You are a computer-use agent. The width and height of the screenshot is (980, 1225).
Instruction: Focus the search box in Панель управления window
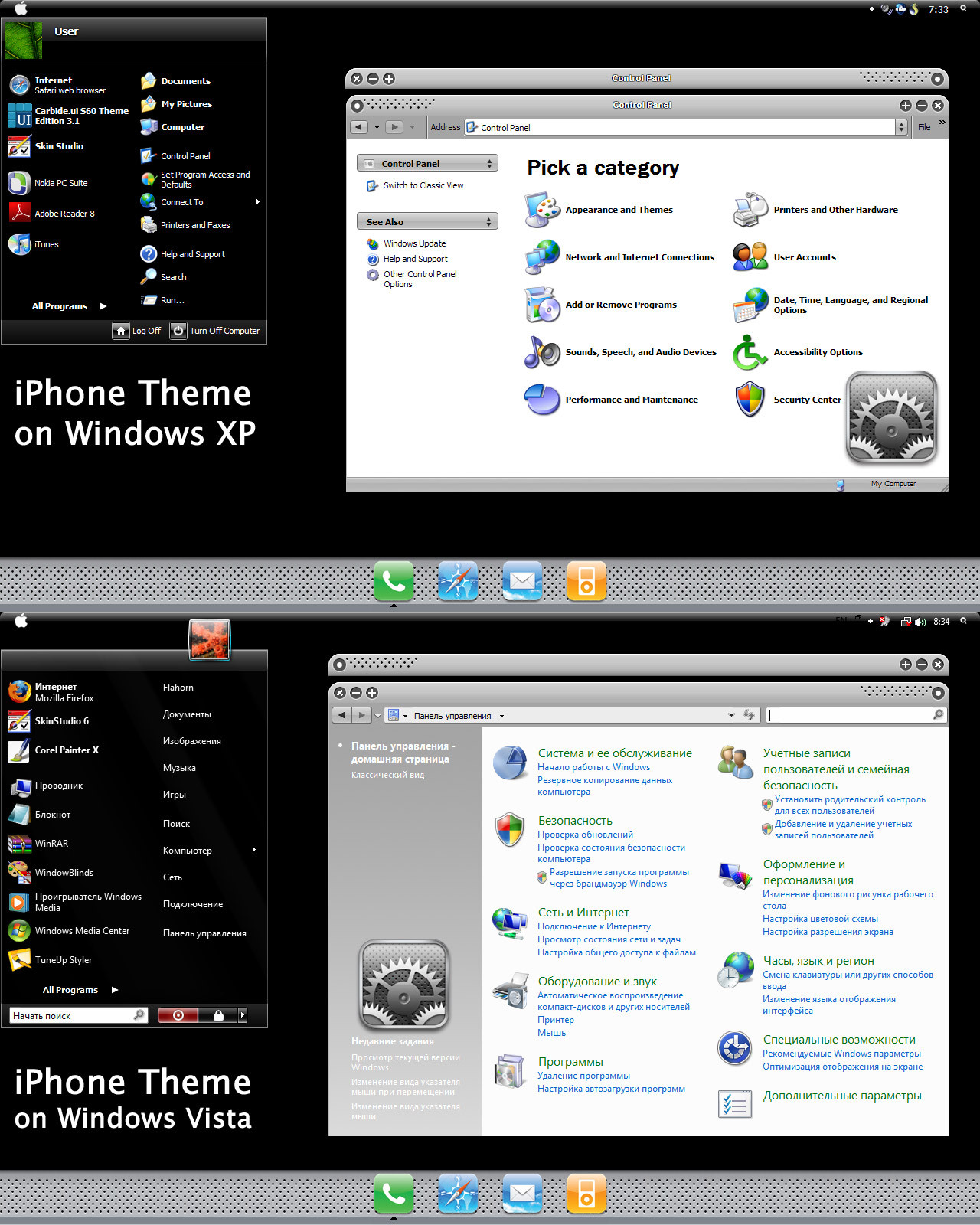pyautogui.click(x=857, y=715)
